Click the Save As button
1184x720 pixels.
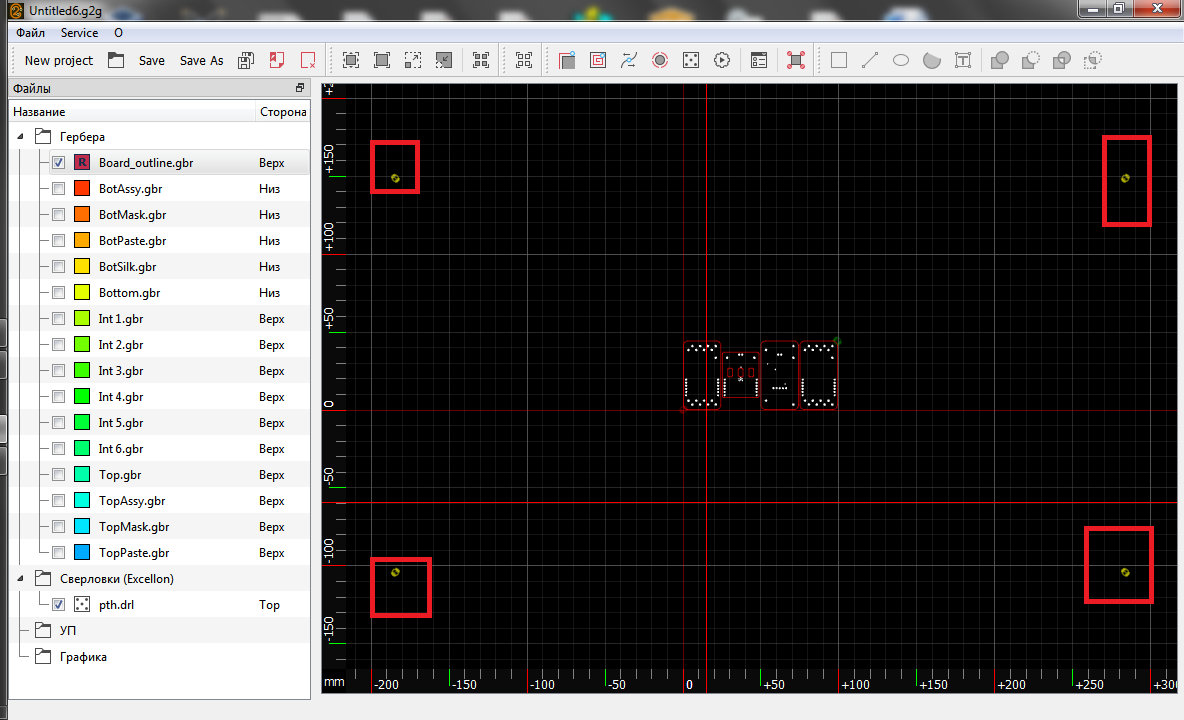coord(202,60)
